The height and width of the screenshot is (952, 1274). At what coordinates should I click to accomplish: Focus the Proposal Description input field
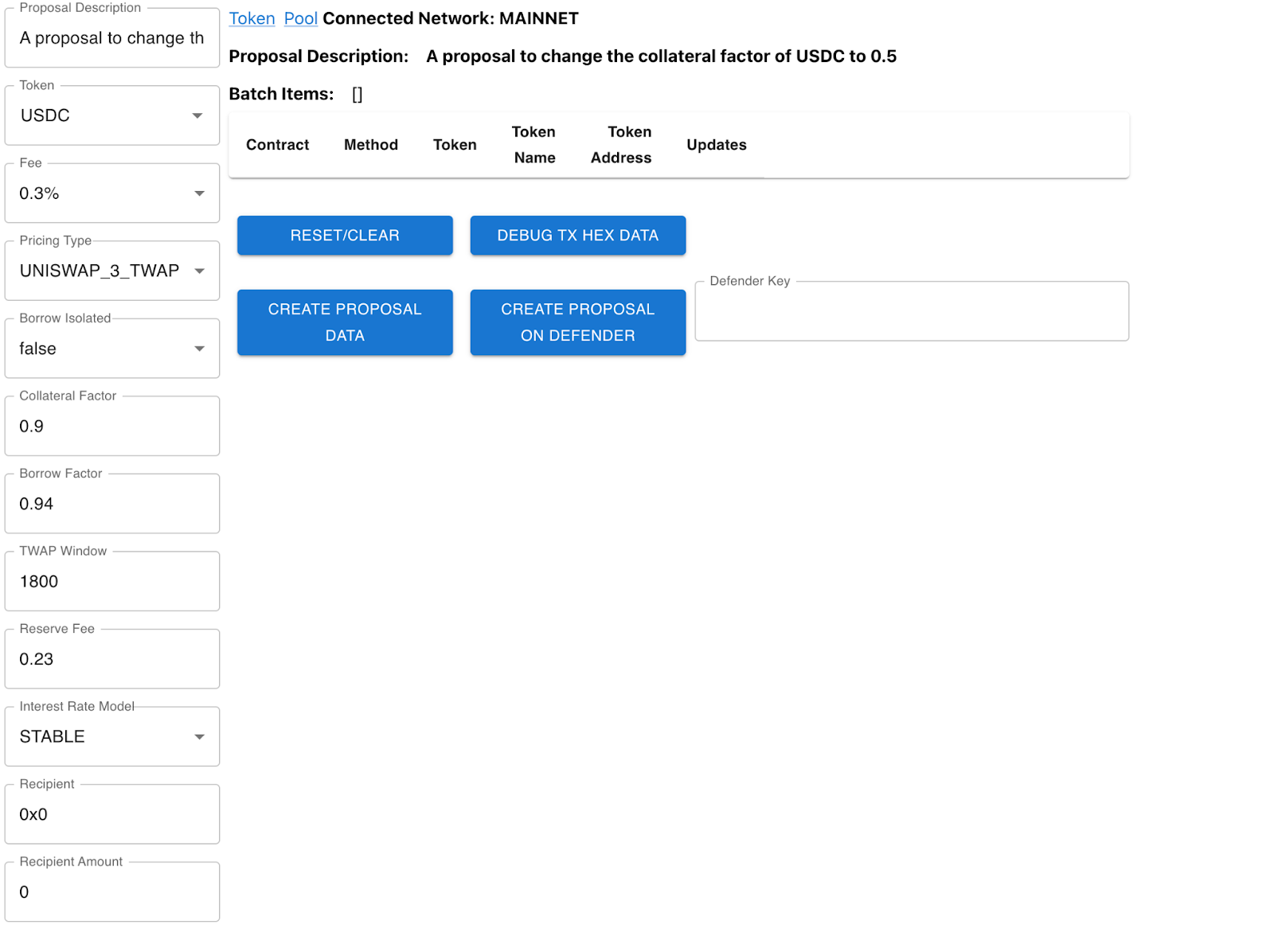click(112, 38)
